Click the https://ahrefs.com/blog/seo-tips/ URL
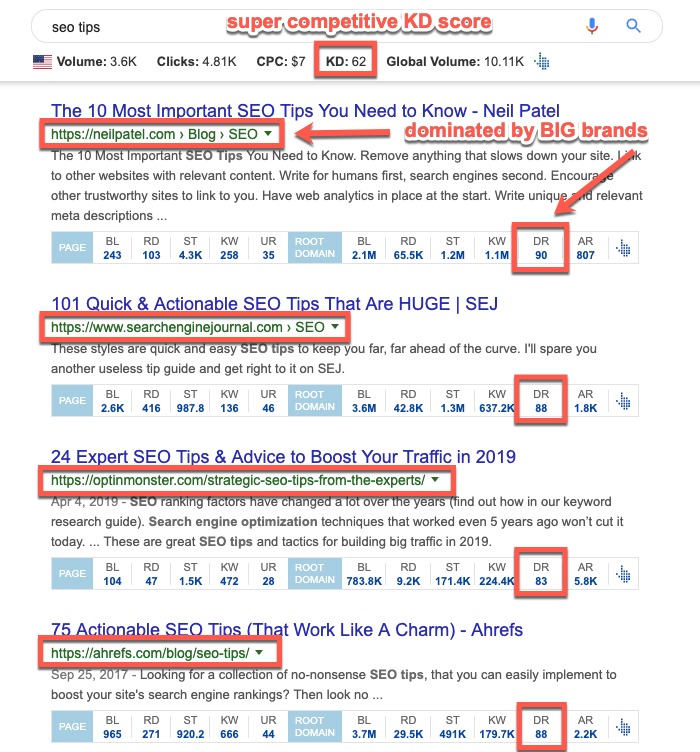Image resolution: width=700 pixels, height=752 pixels. click(150, 653)
